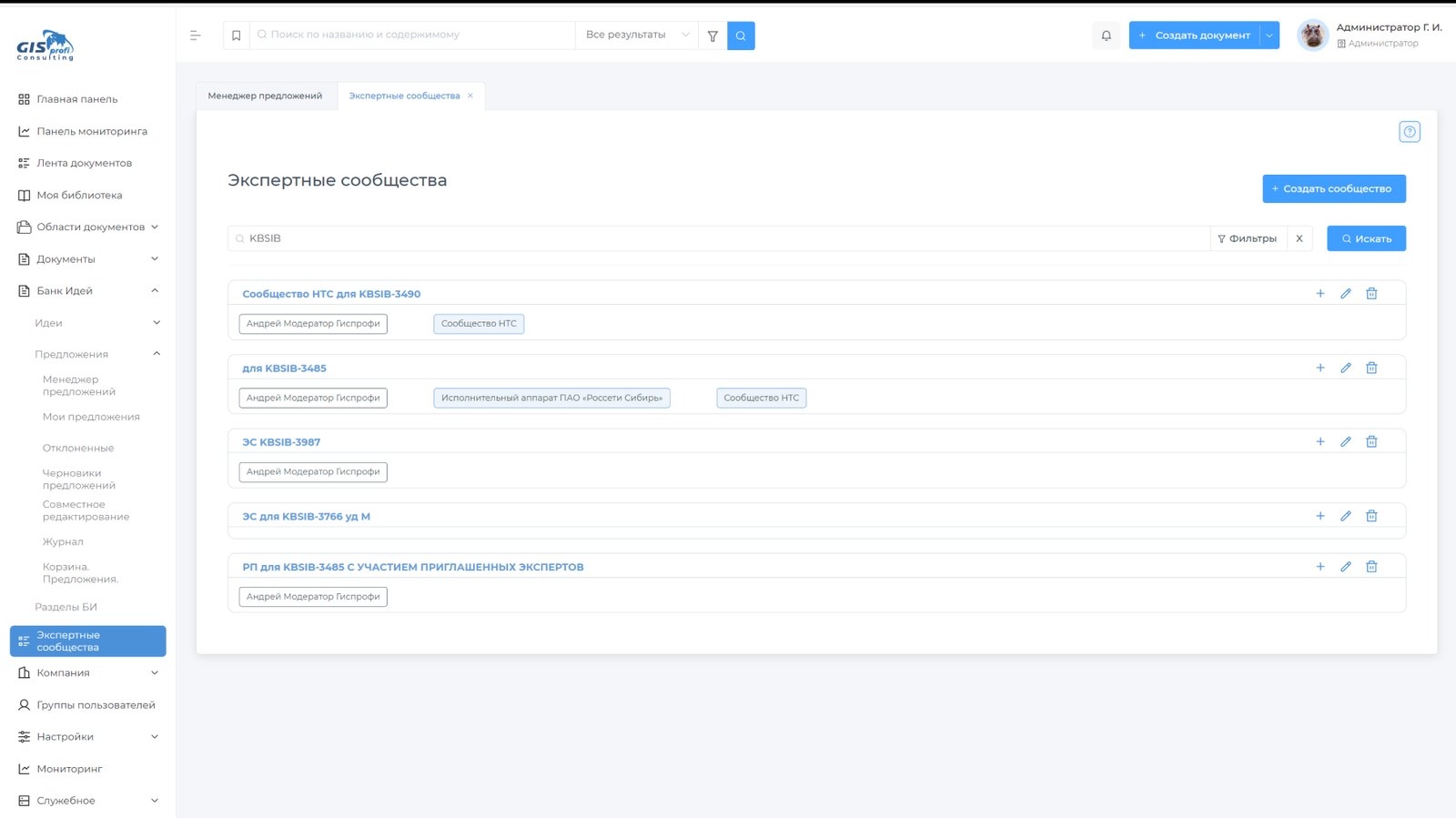Open the help question mark icon
Screen dimensions: 1456x818
[1410, 132]
